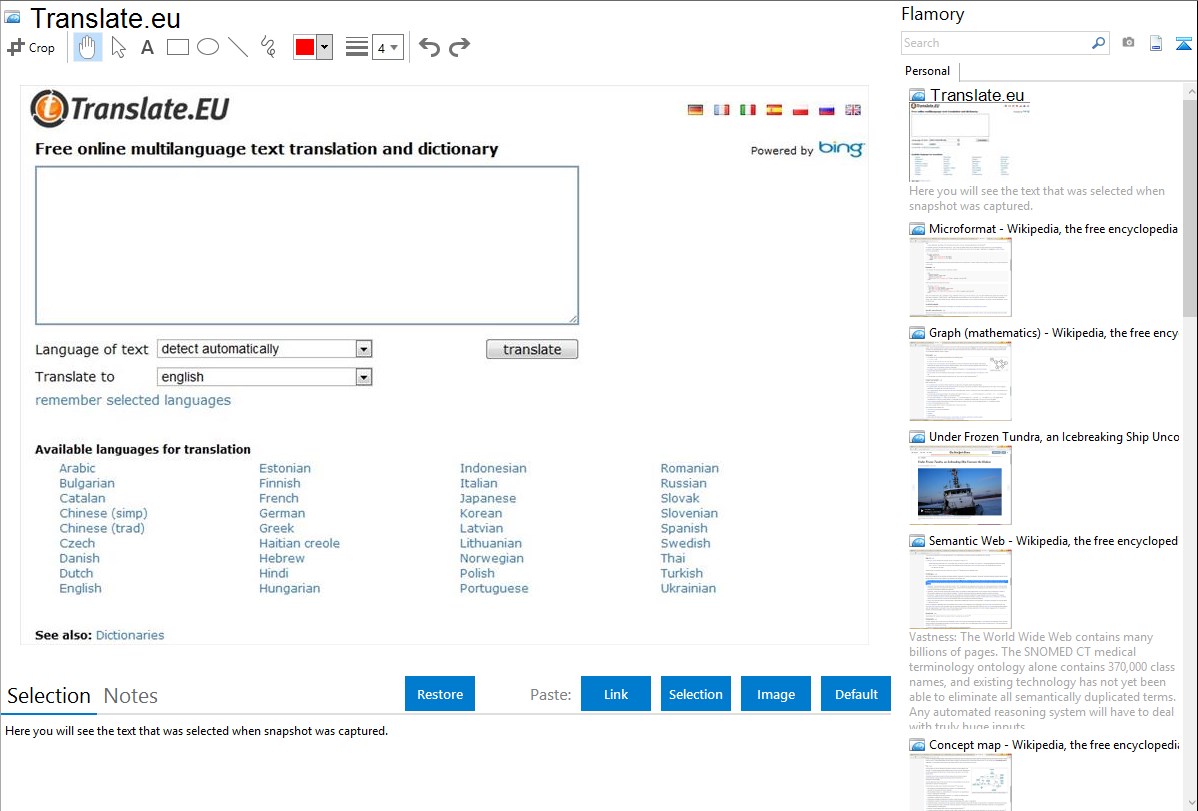Image resolution: width=1198 pixels, height=811 pixels.
Task: Undo the last annotation
Action: pyautogui.click(x=429, y=47)
